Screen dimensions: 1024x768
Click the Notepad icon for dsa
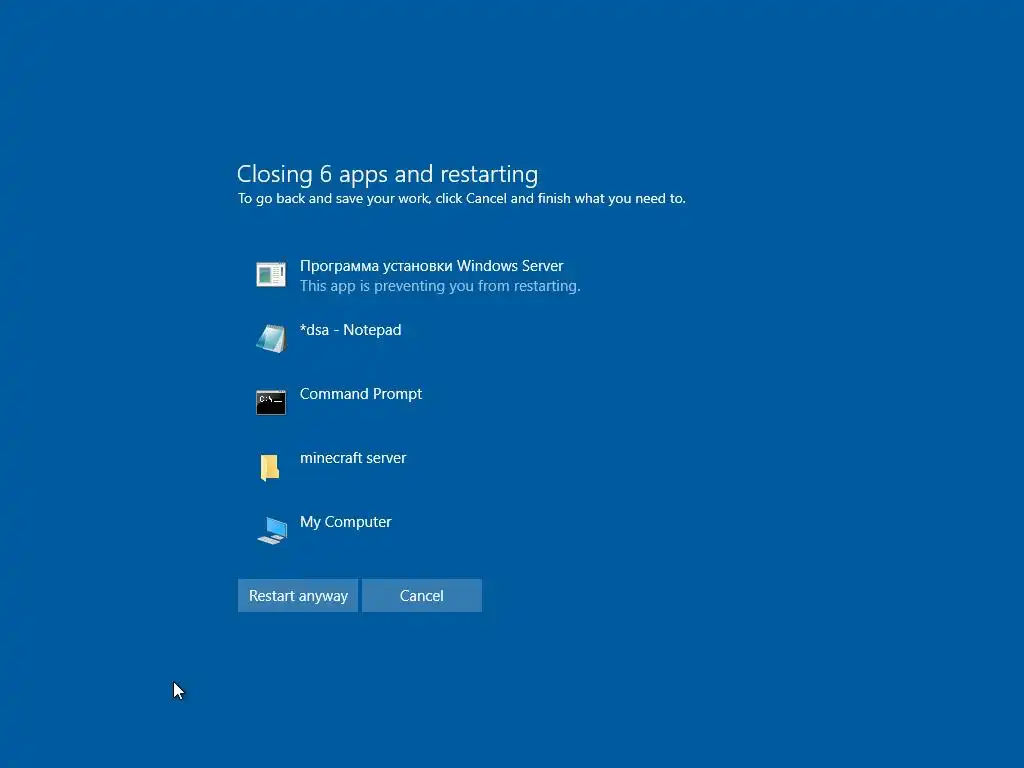point(271,338)
